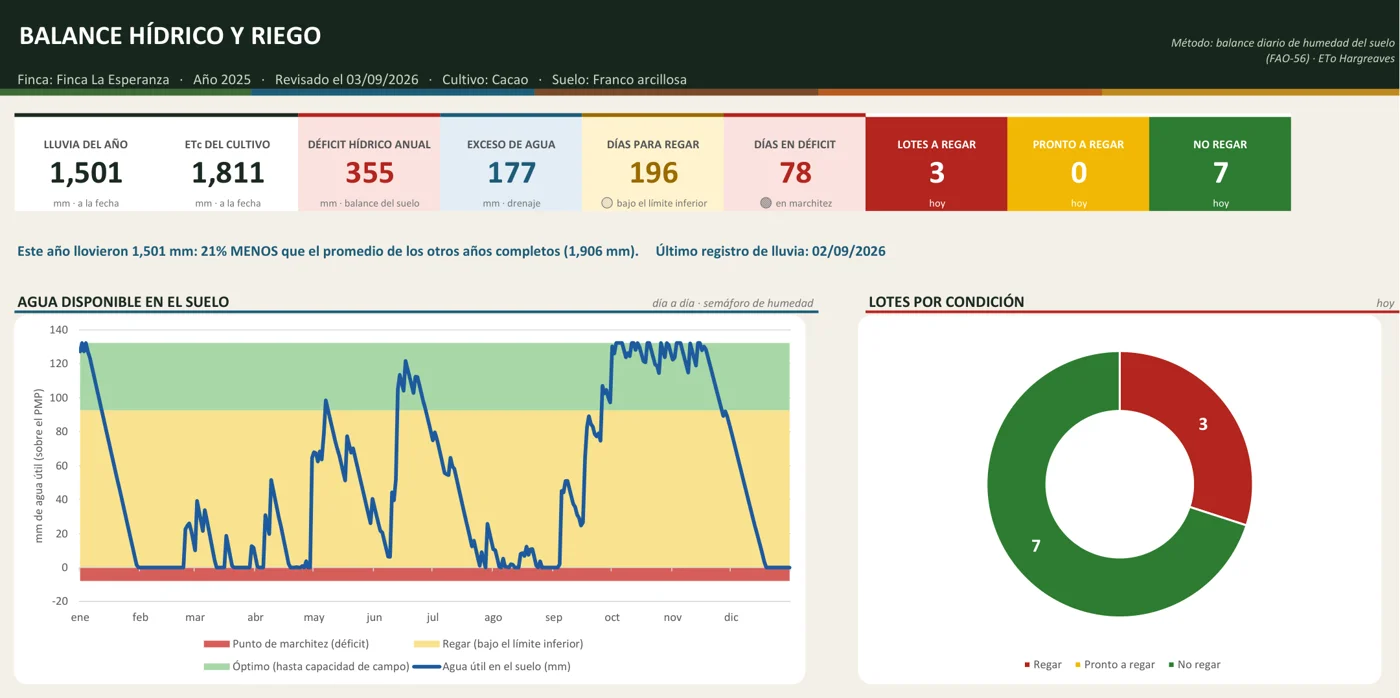The height and width of the screenshot is (698, 1400).
Task: Click the green NO REGAR card
Action: tap(1220, 164)
